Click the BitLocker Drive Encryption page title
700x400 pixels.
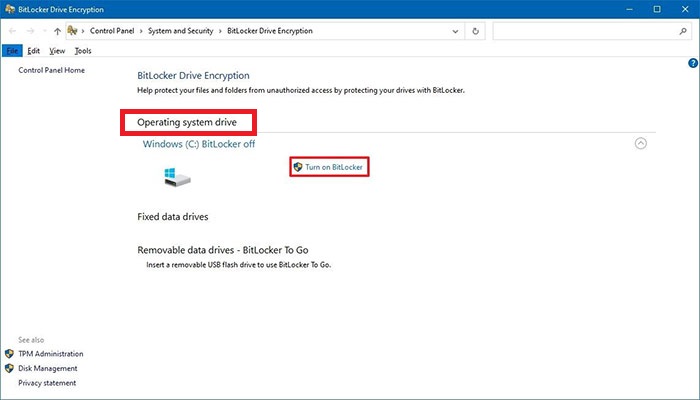click(x=193, y=75)
